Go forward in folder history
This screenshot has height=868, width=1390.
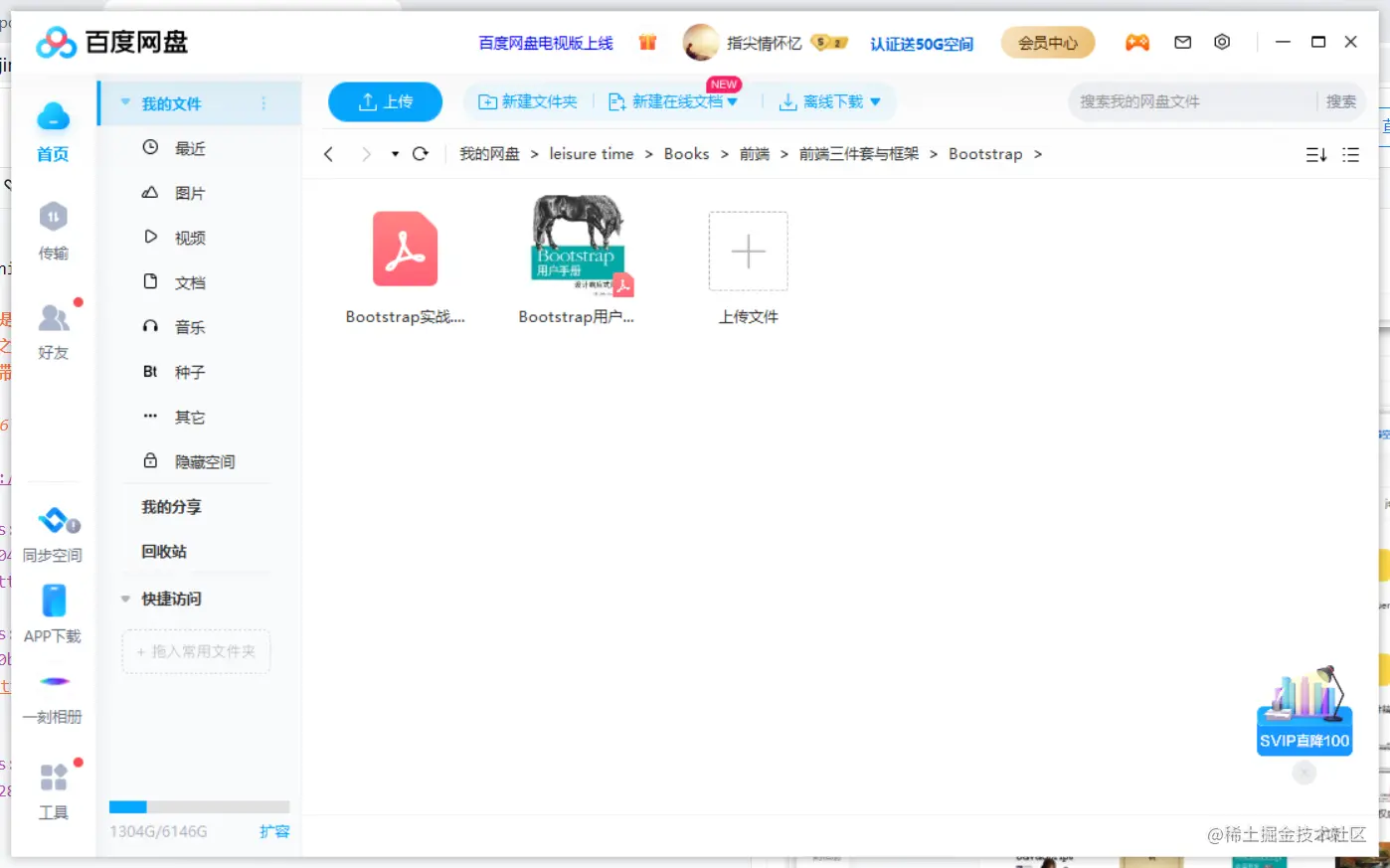[x=366, y=154]
